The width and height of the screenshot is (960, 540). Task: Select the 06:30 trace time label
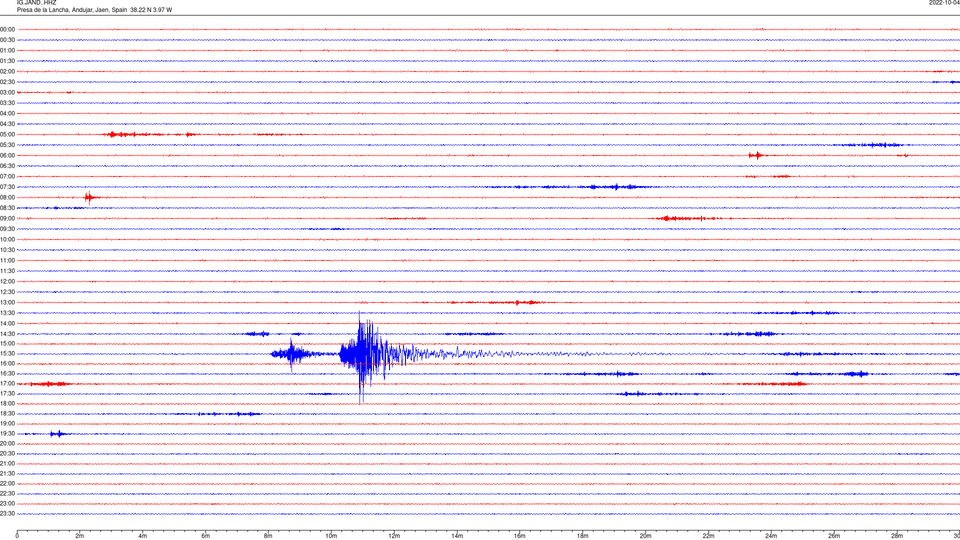click(x=7, y=166)
